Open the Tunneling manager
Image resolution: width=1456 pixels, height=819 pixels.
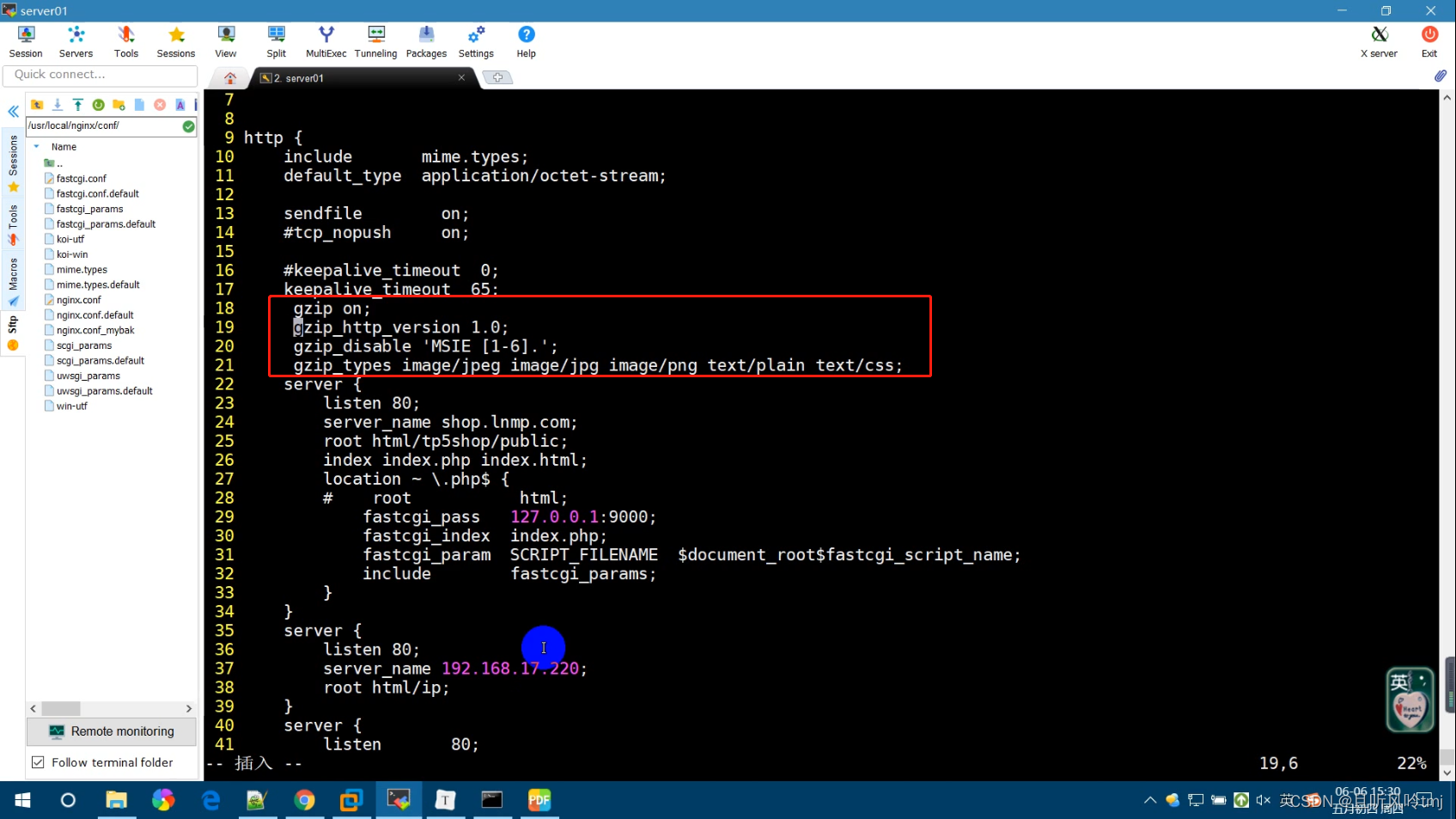[376, 41]
